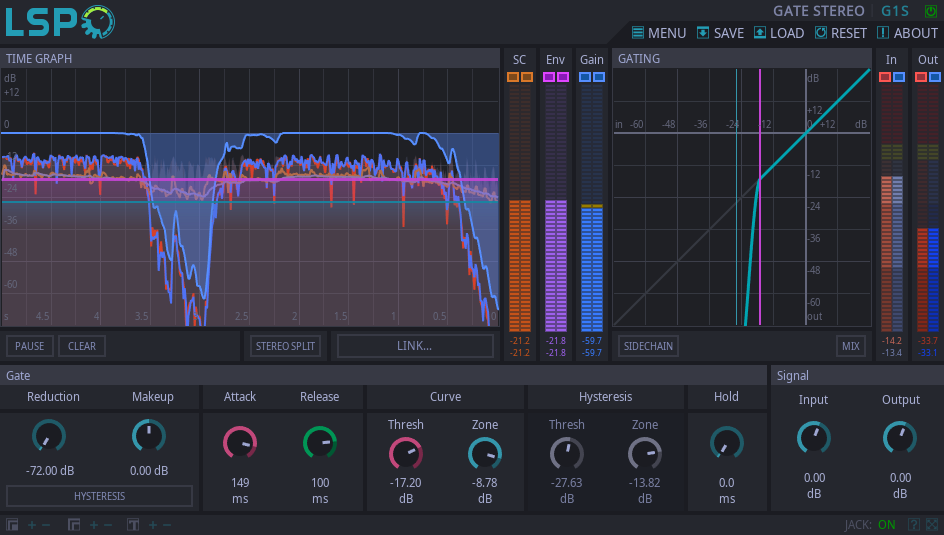Viewport: 944px width, 535px height.
Task: Click the -13.82 dB hysteresis zone value
Action: [645, 490]
